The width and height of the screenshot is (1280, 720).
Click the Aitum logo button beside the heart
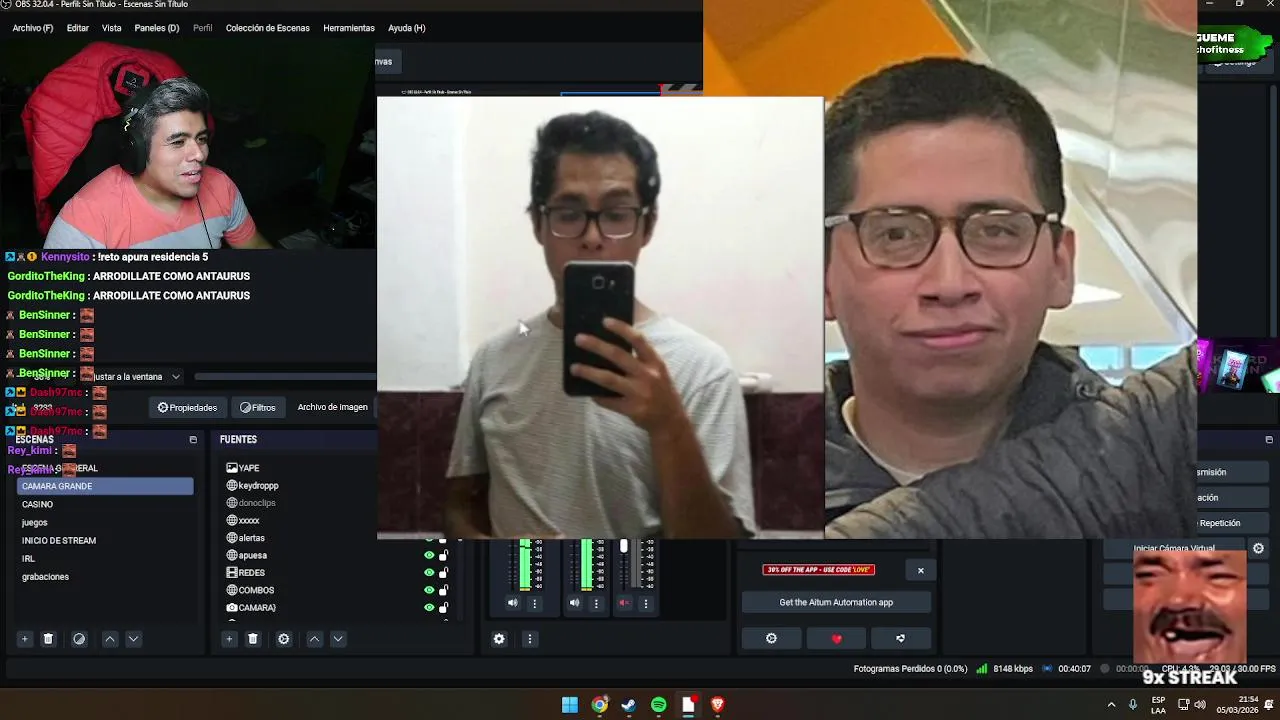click(900, 638)
